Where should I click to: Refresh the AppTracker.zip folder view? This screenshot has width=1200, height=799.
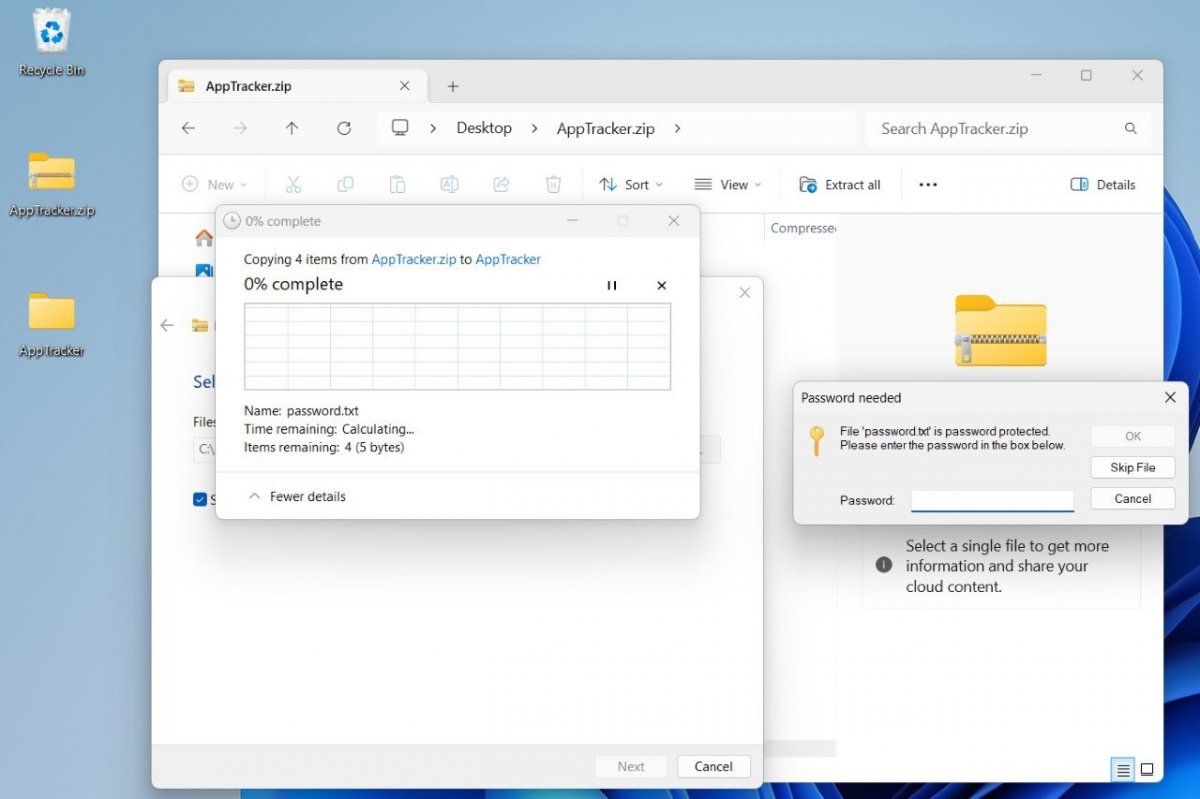click(344, 128)
